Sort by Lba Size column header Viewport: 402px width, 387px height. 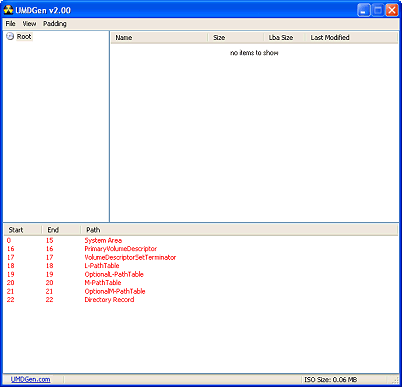coord(285,38)
